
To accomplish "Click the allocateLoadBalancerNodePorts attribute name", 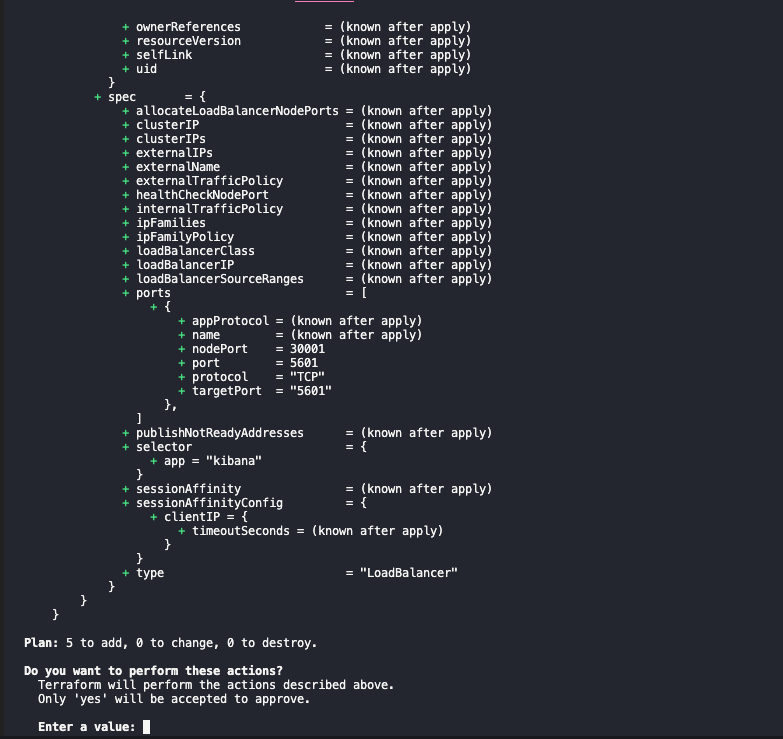I will click(x=237, y=111).
